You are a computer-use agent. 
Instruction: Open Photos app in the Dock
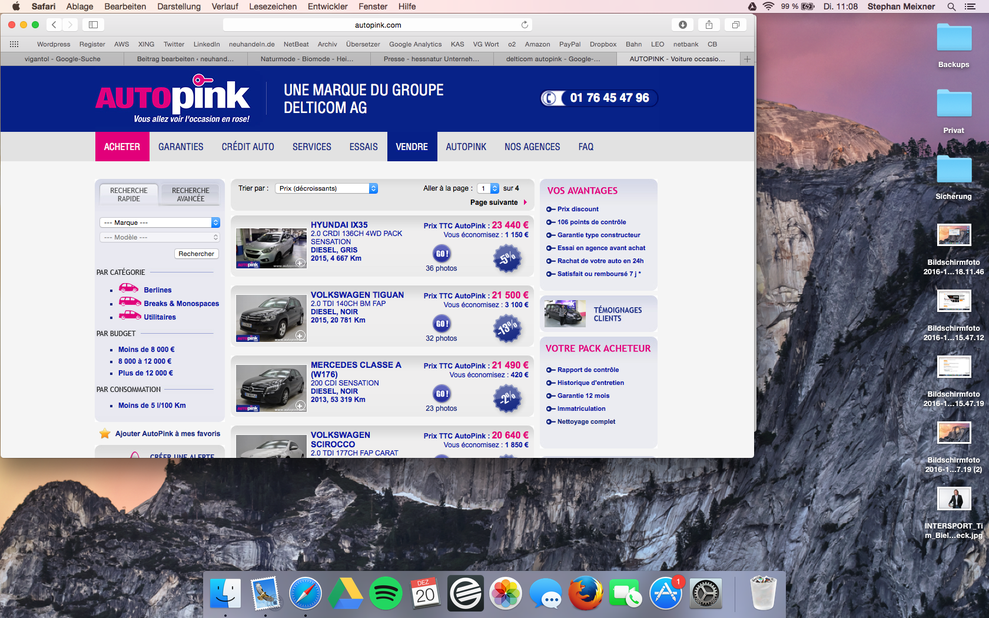click(x=505, y=593)
